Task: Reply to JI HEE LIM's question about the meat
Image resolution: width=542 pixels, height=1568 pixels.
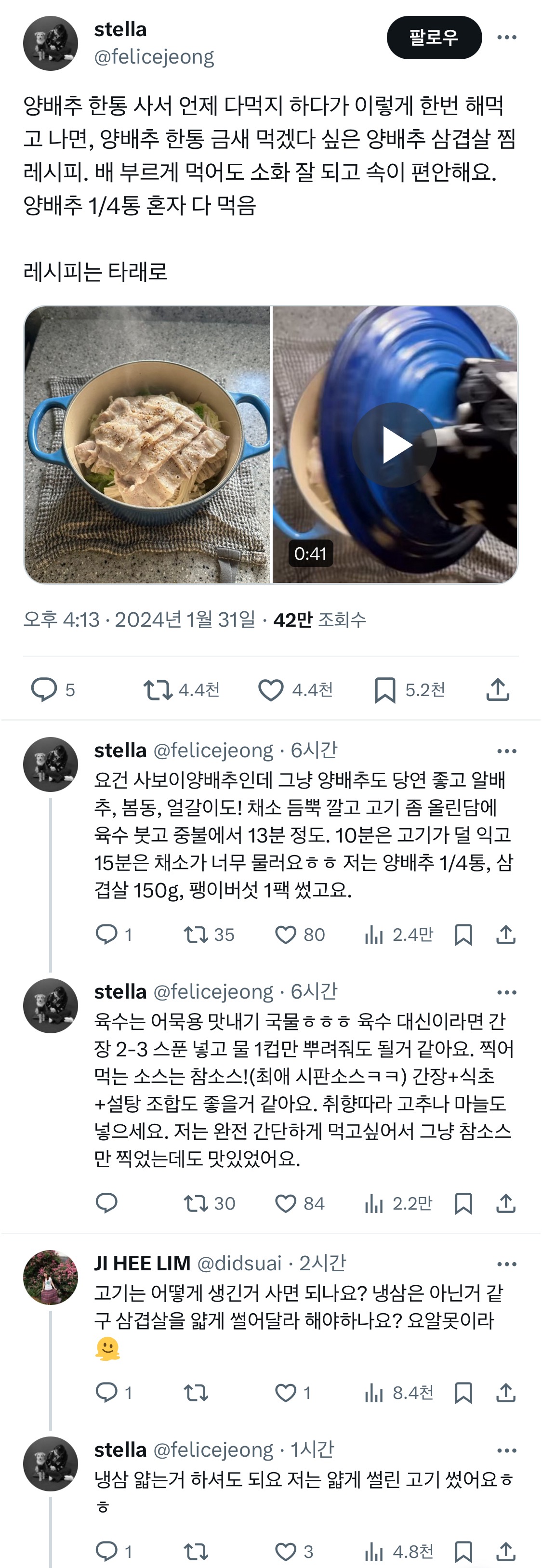Action: pyautogui.click(x=113, y=1393)
